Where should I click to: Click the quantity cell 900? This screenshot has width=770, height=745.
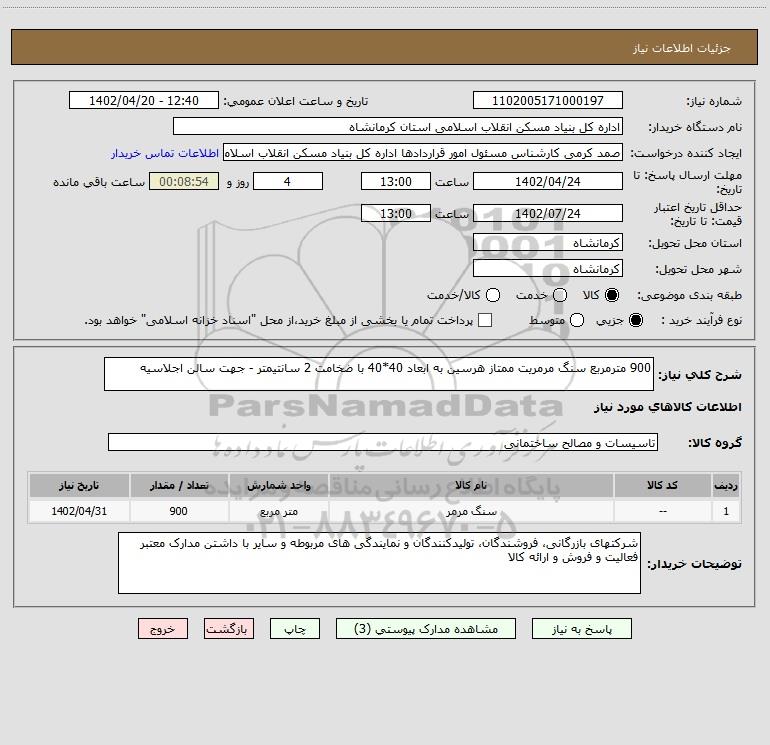click(x=179, y=511)
